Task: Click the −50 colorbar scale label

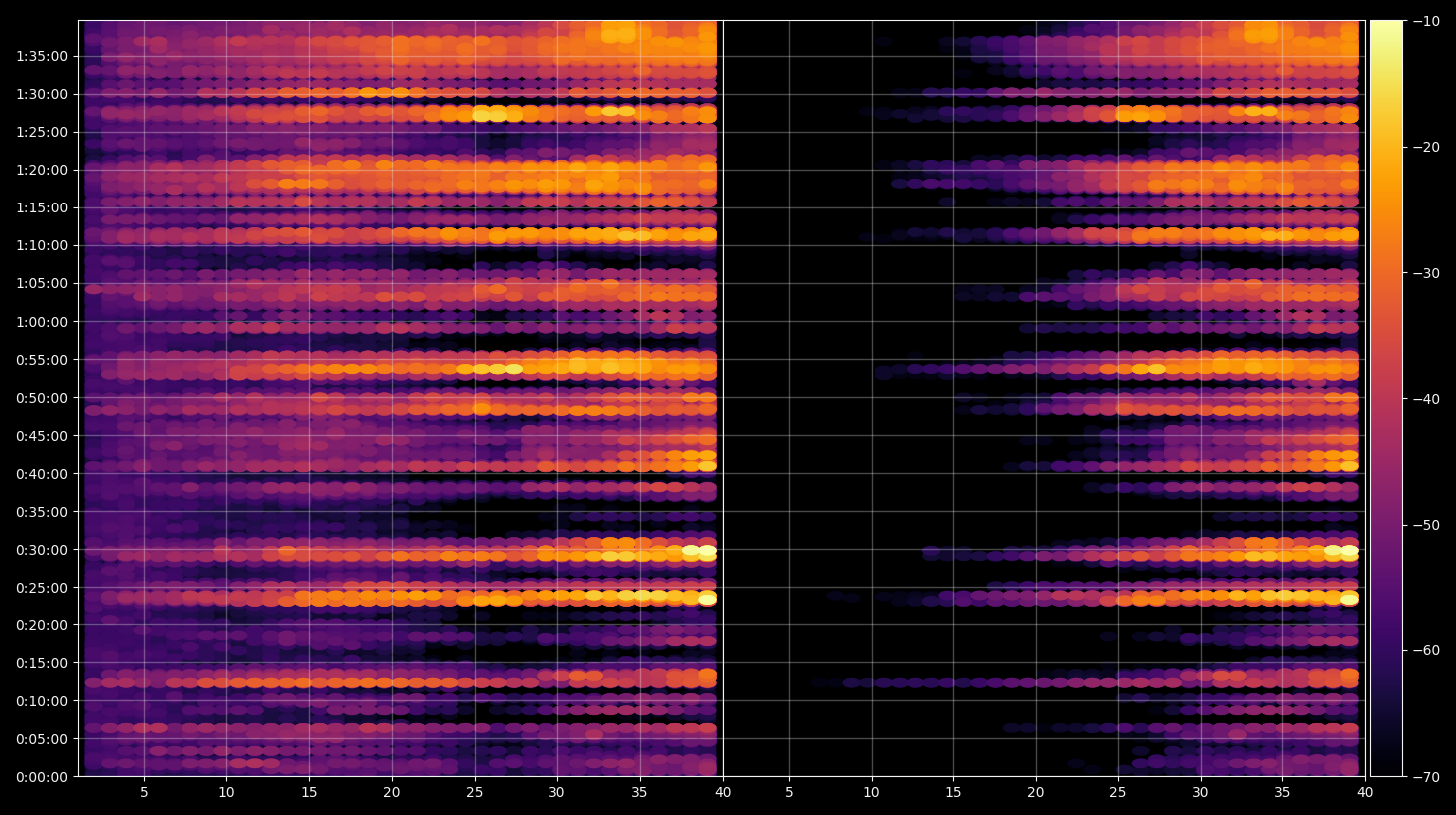Action: 1426,525
